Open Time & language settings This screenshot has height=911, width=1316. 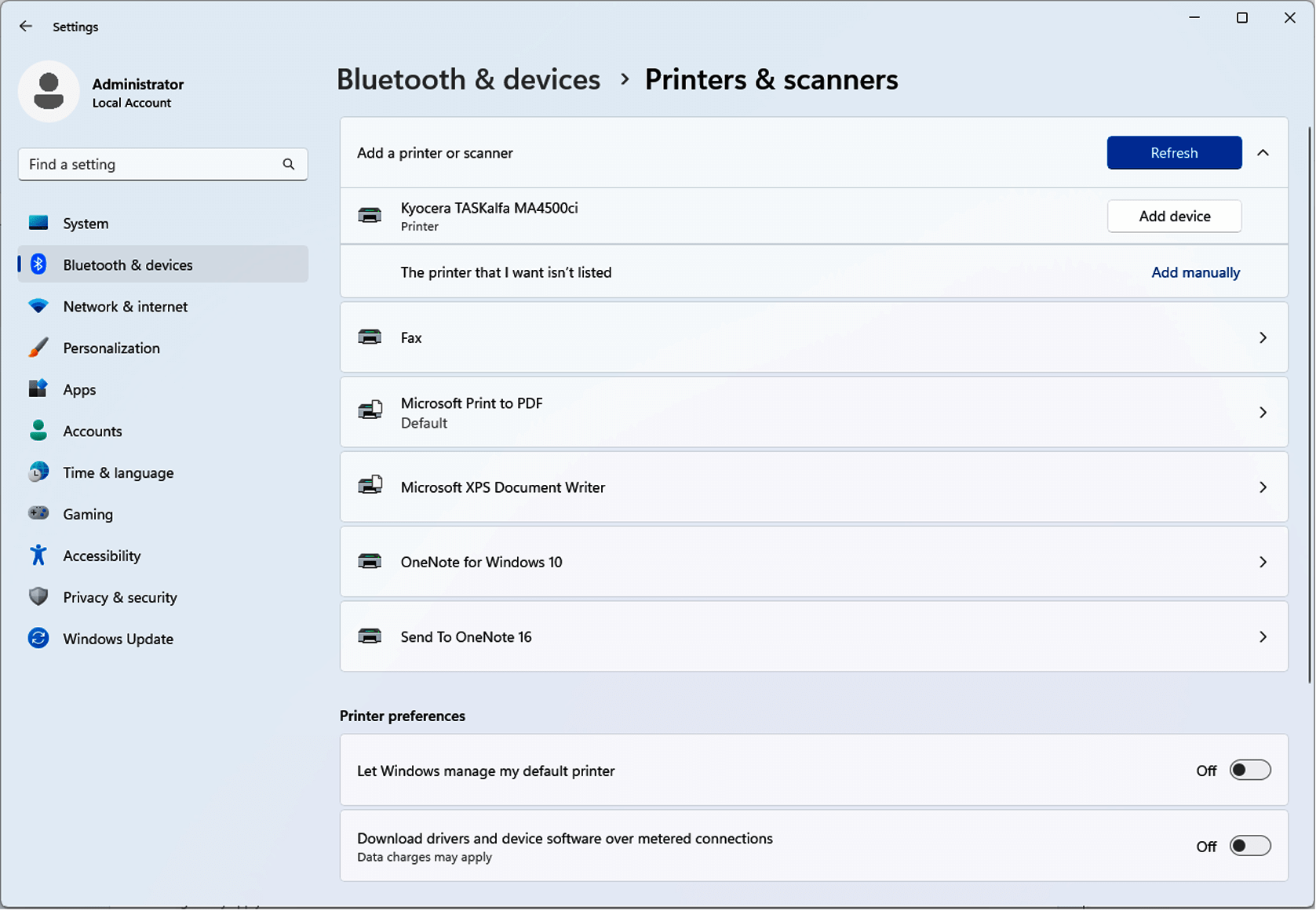[163, 472]
